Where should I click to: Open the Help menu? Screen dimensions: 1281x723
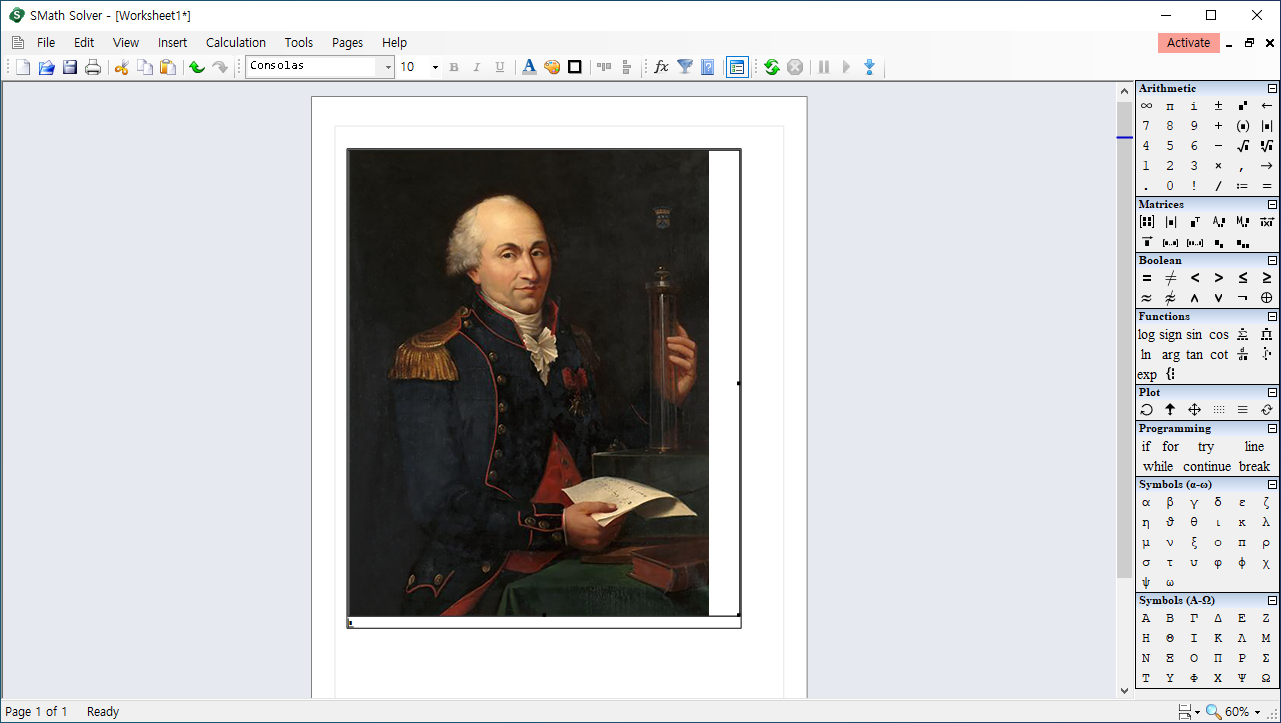click(x=395, y=43)
